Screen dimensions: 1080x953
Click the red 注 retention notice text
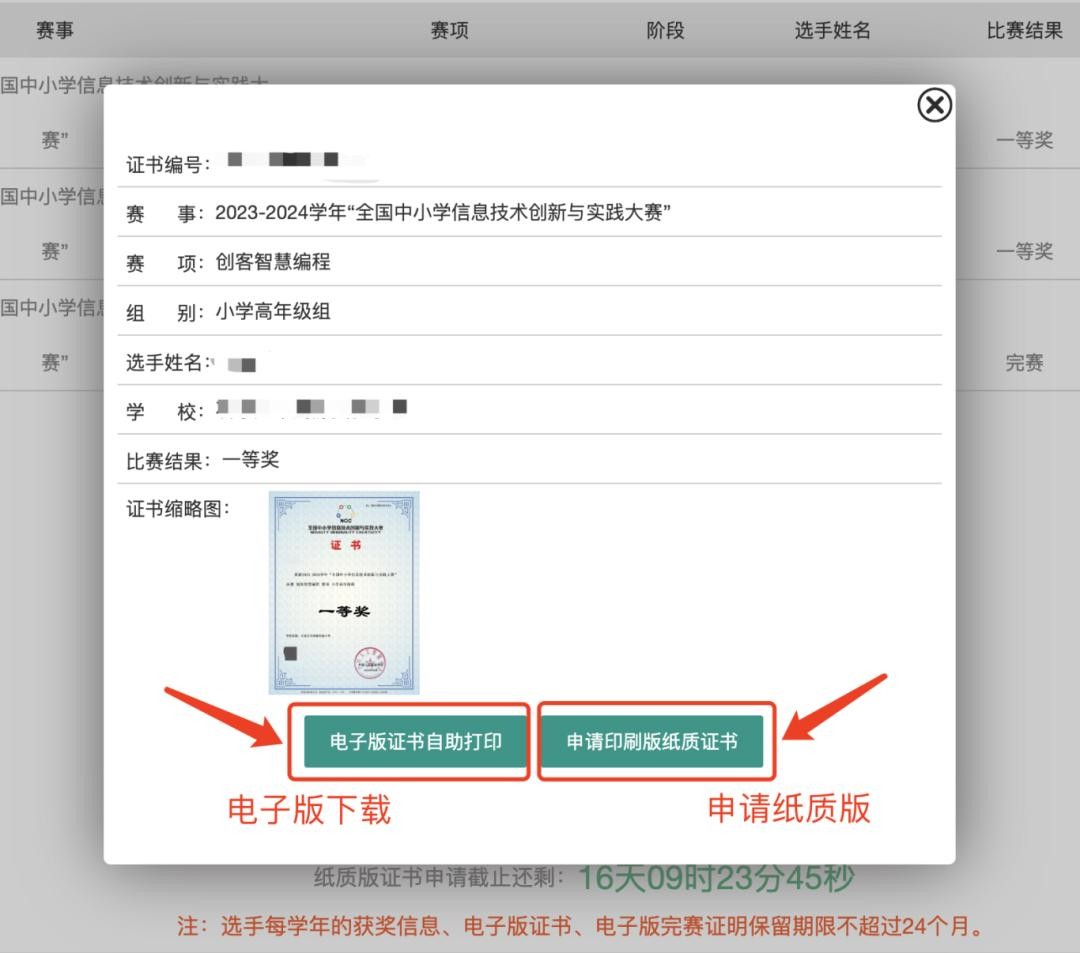coord(580,927)
